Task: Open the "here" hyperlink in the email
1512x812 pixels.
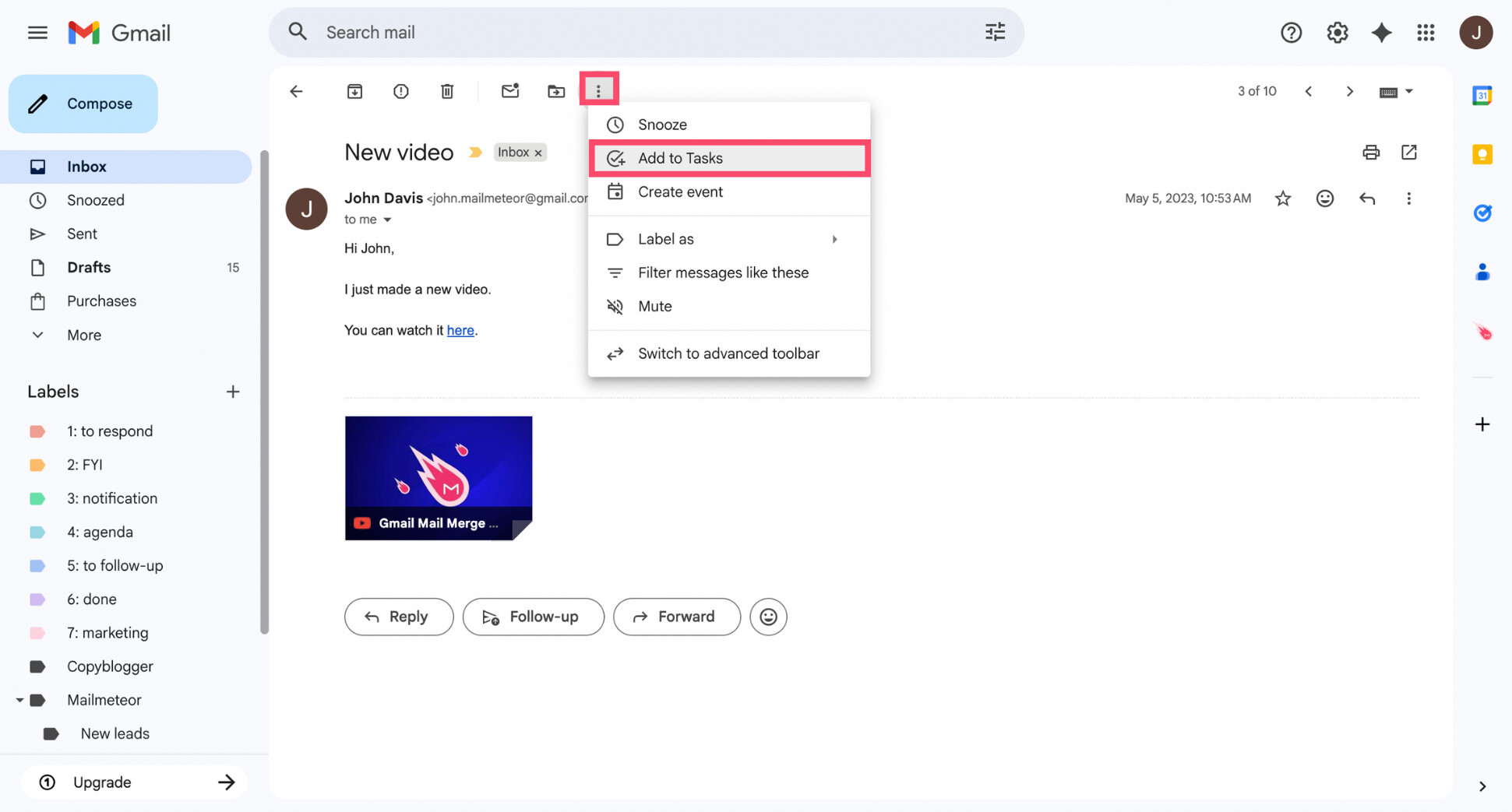Action: (460, 330)
